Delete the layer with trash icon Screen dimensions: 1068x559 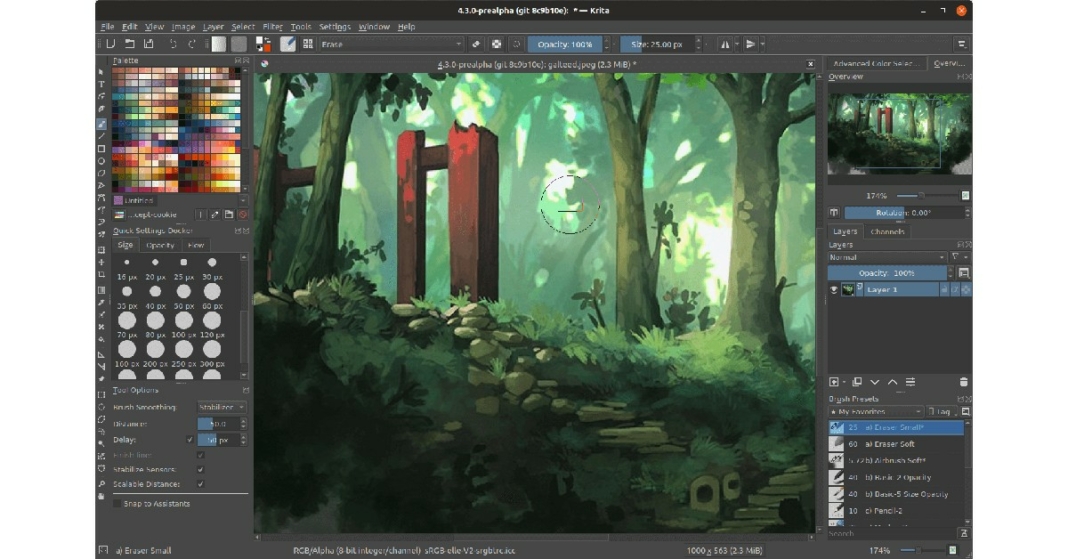click(963, 383)
